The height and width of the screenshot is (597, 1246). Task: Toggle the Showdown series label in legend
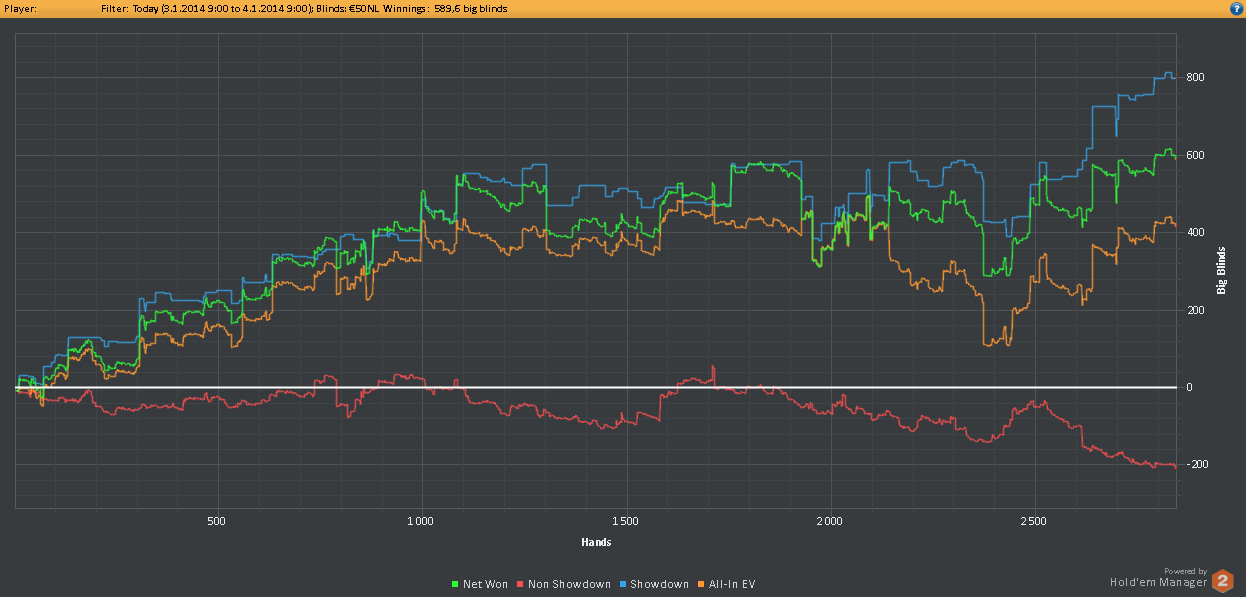point(661,584)
